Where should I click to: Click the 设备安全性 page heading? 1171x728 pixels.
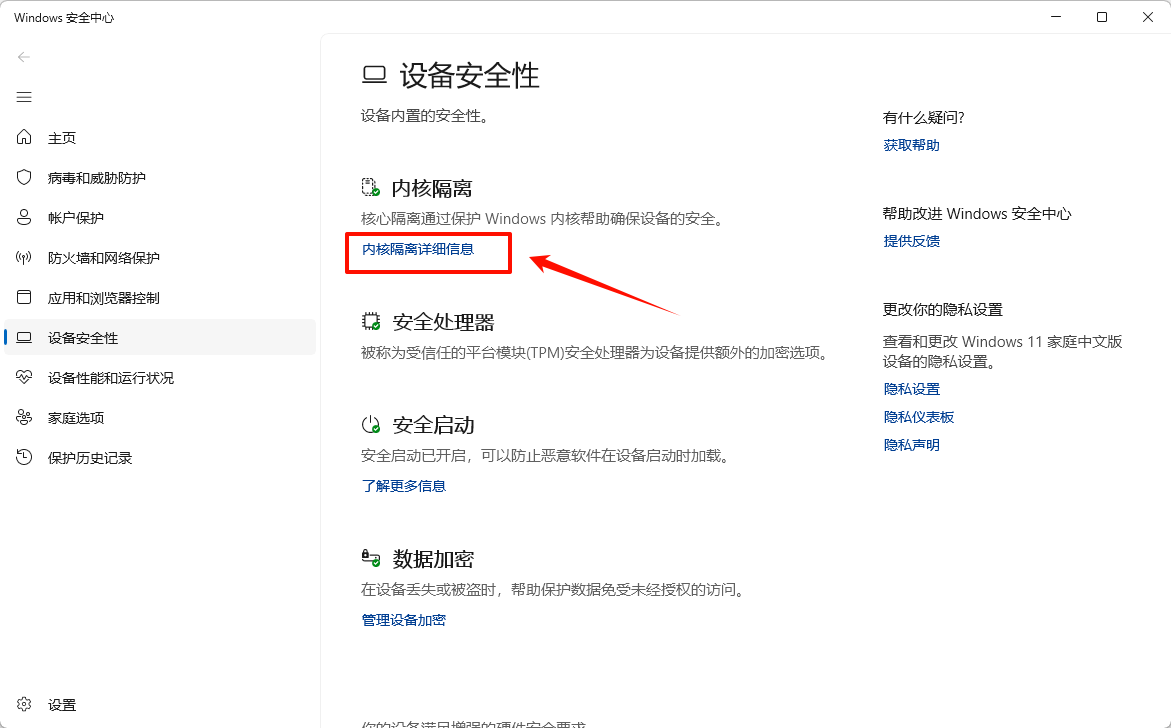coord(469,75)
